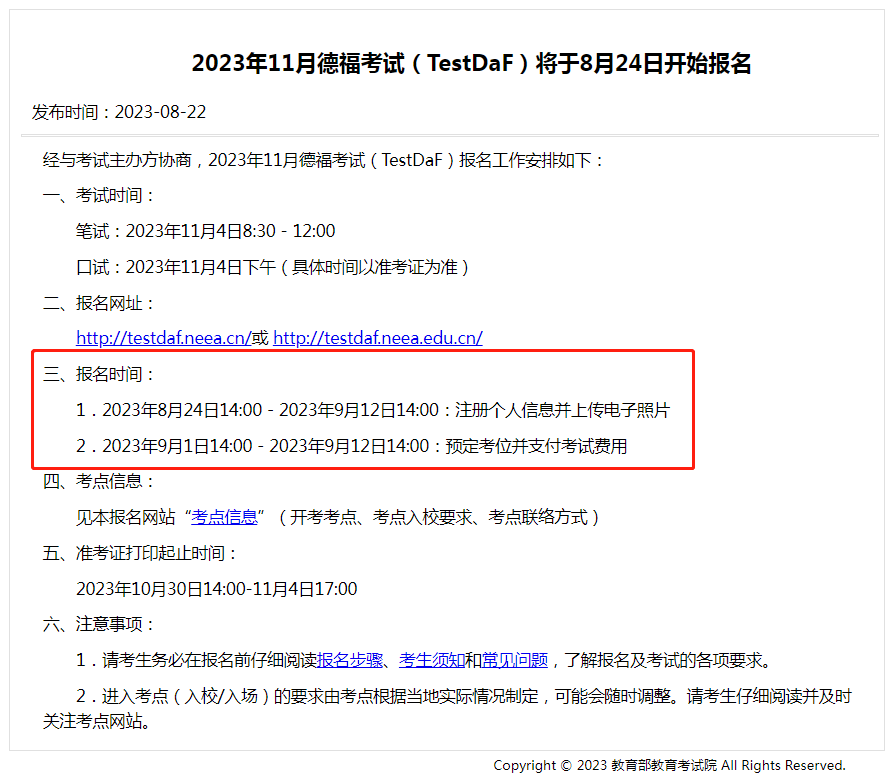Click the 口试 2023年11月4日下午 line
Screen dimensions: 894x784
(273, 267)
